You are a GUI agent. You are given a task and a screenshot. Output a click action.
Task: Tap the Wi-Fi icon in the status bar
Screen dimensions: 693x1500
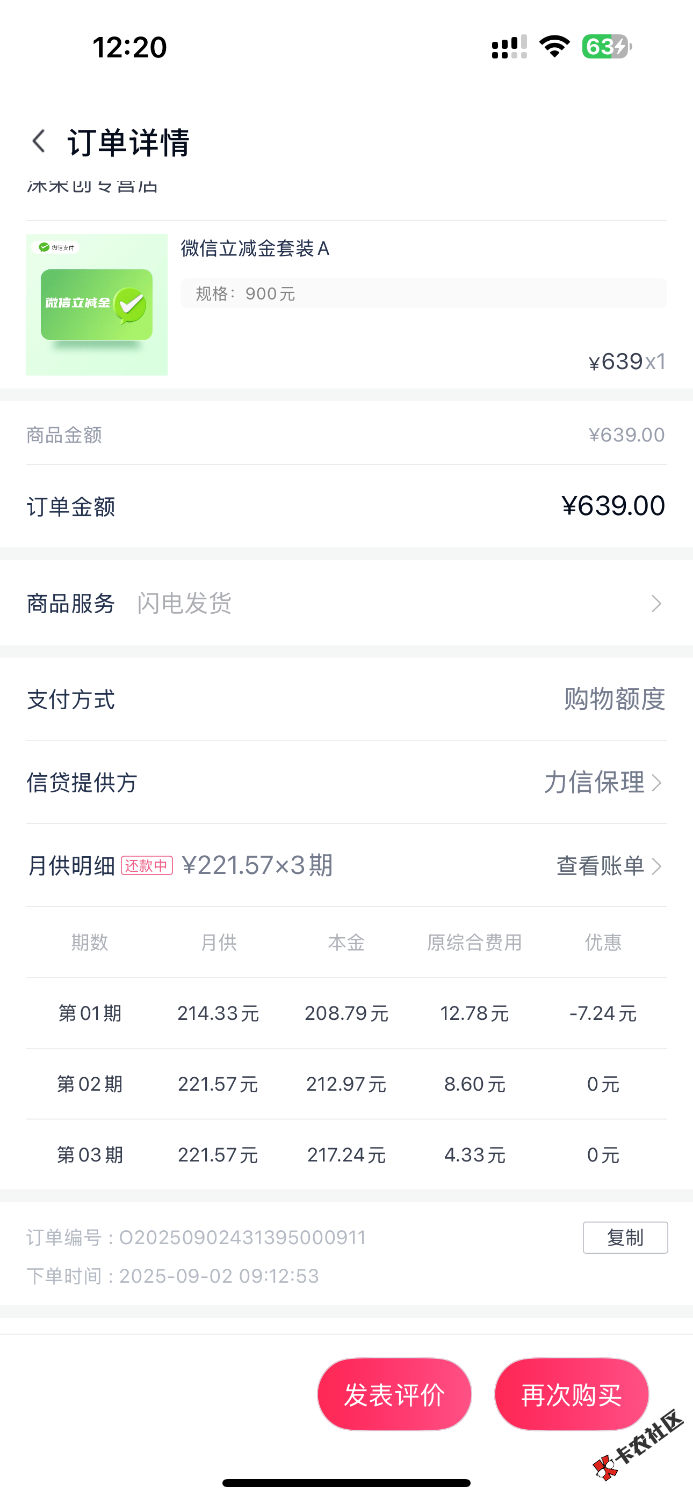click(x=554, y=47)
